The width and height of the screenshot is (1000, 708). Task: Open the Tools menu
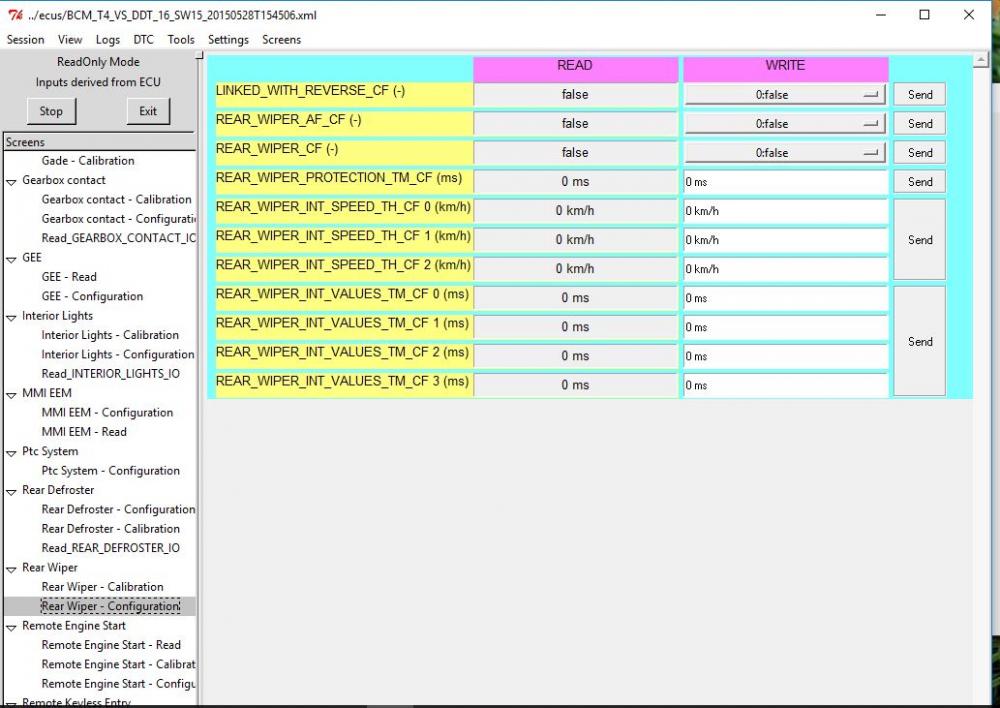pos(181,40)
